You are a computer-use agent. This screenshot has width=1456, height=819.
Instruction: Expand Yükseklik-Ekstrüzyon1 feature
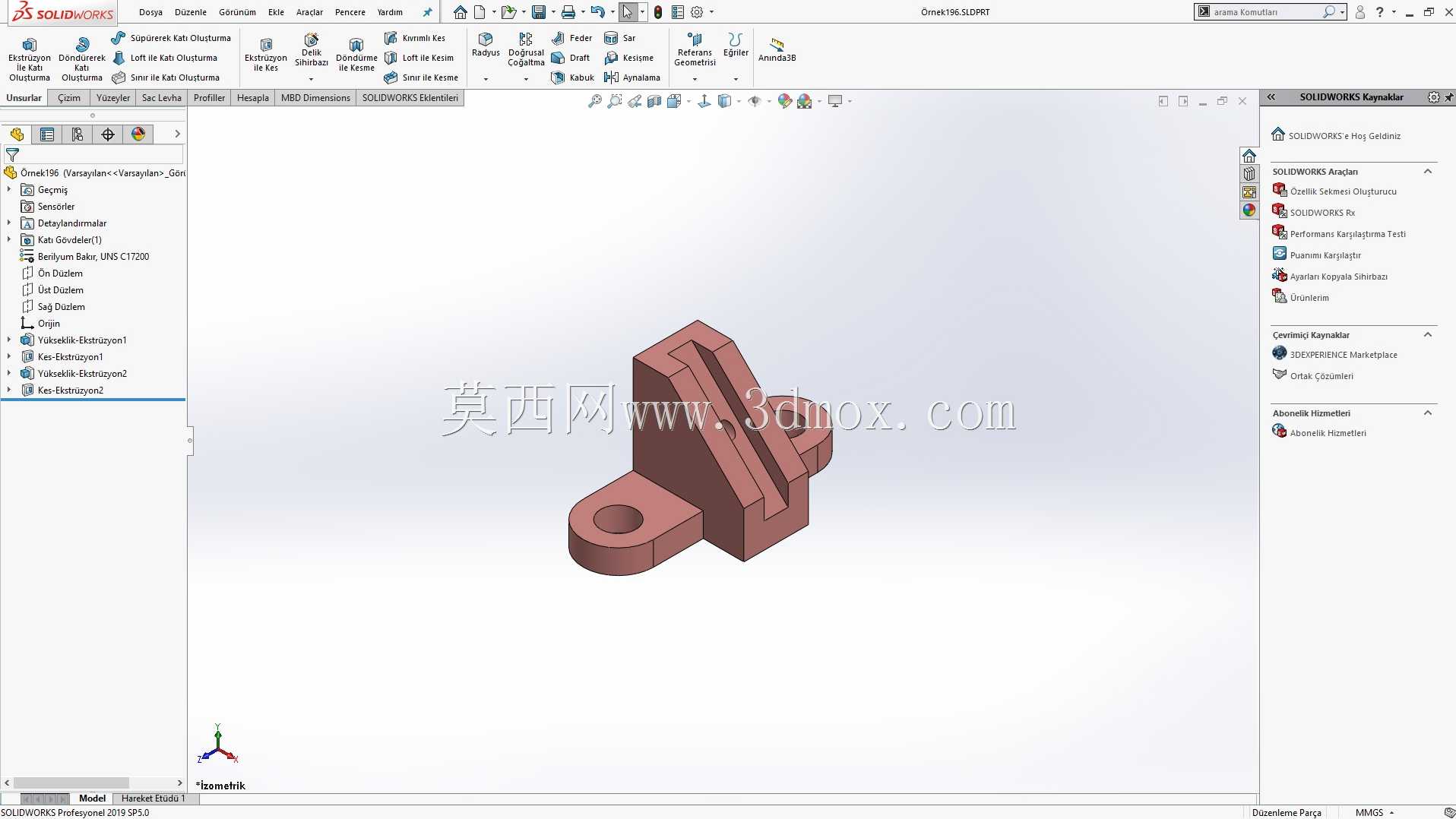coord(9,340)
